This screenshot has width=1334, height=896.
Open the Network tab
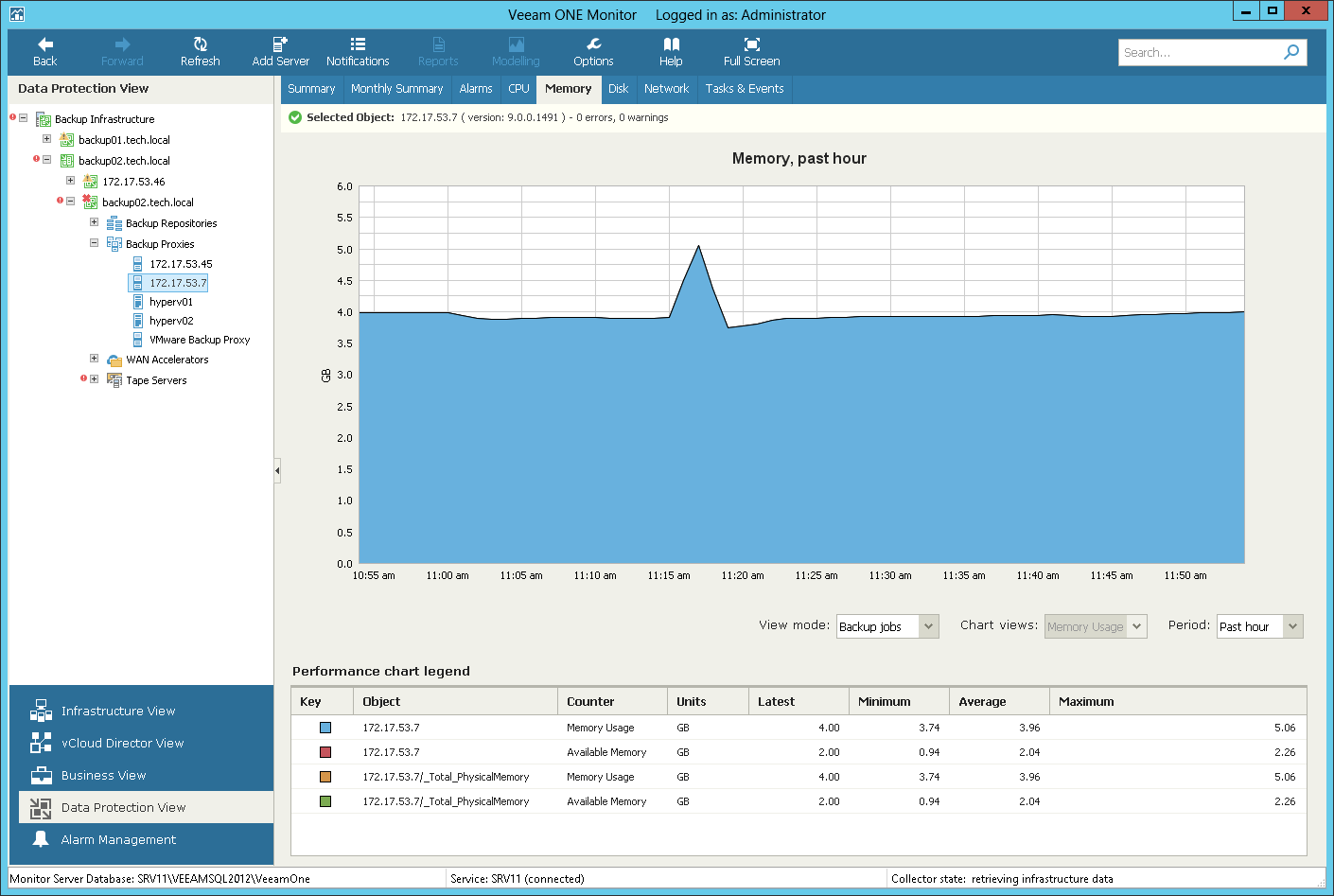click(x=666, y=89)
